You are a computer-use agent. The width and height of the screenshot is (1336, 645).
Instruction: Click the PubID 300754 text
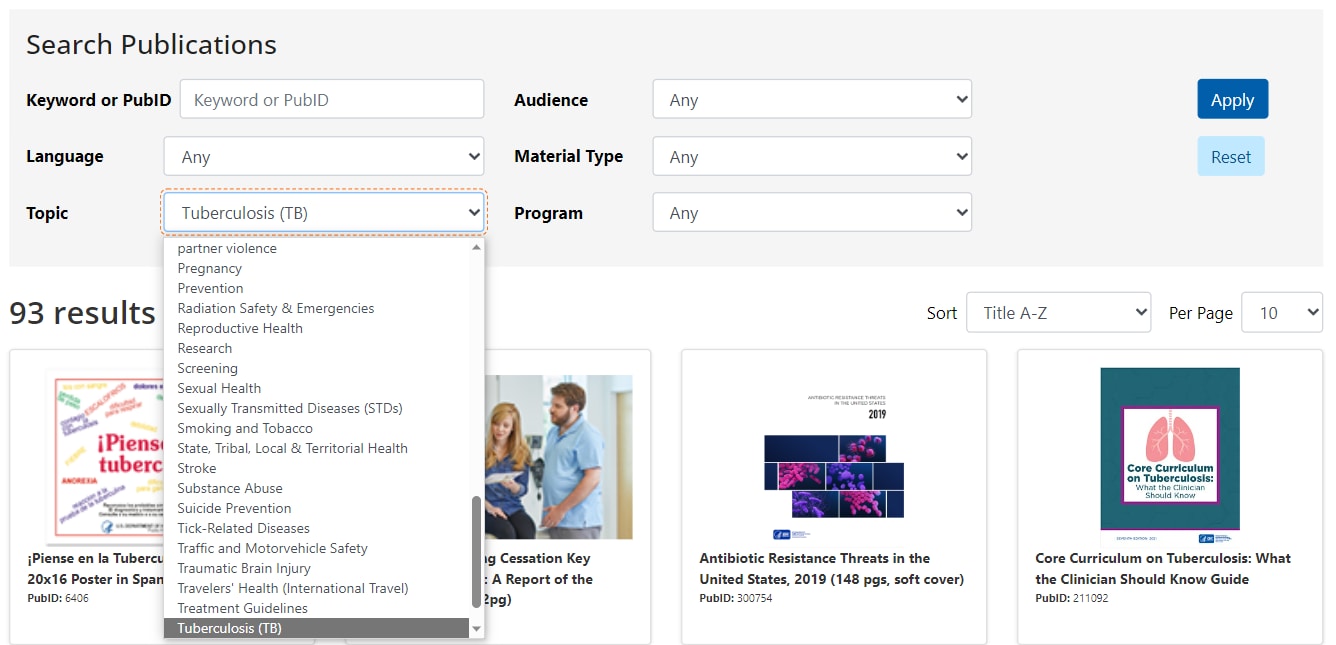click(736, 599)
